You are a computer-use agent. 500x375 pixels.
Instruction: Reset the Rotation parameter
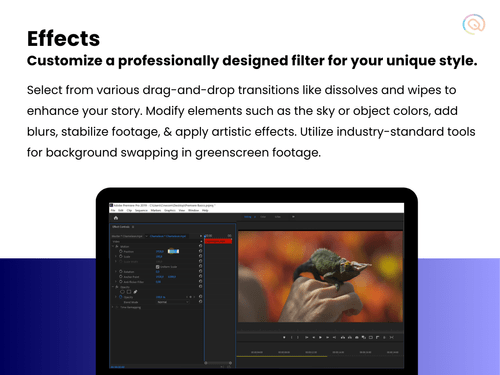click(200, 271)
